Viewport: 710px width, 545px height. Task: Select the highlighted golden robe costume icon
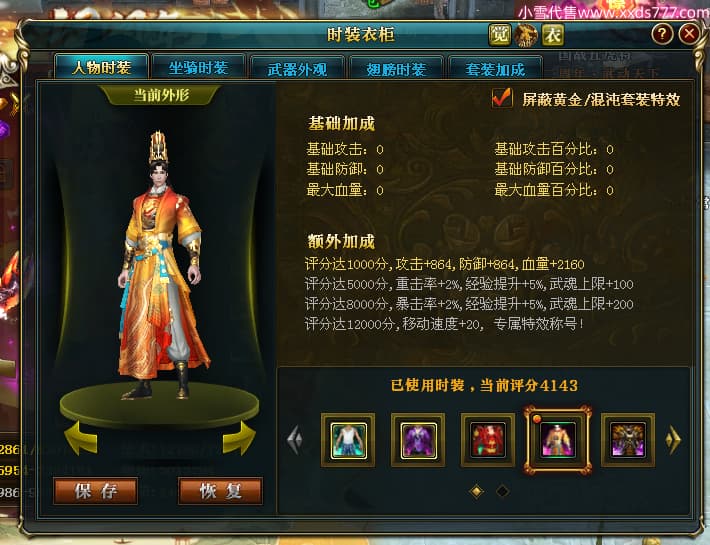click(557, 440)
